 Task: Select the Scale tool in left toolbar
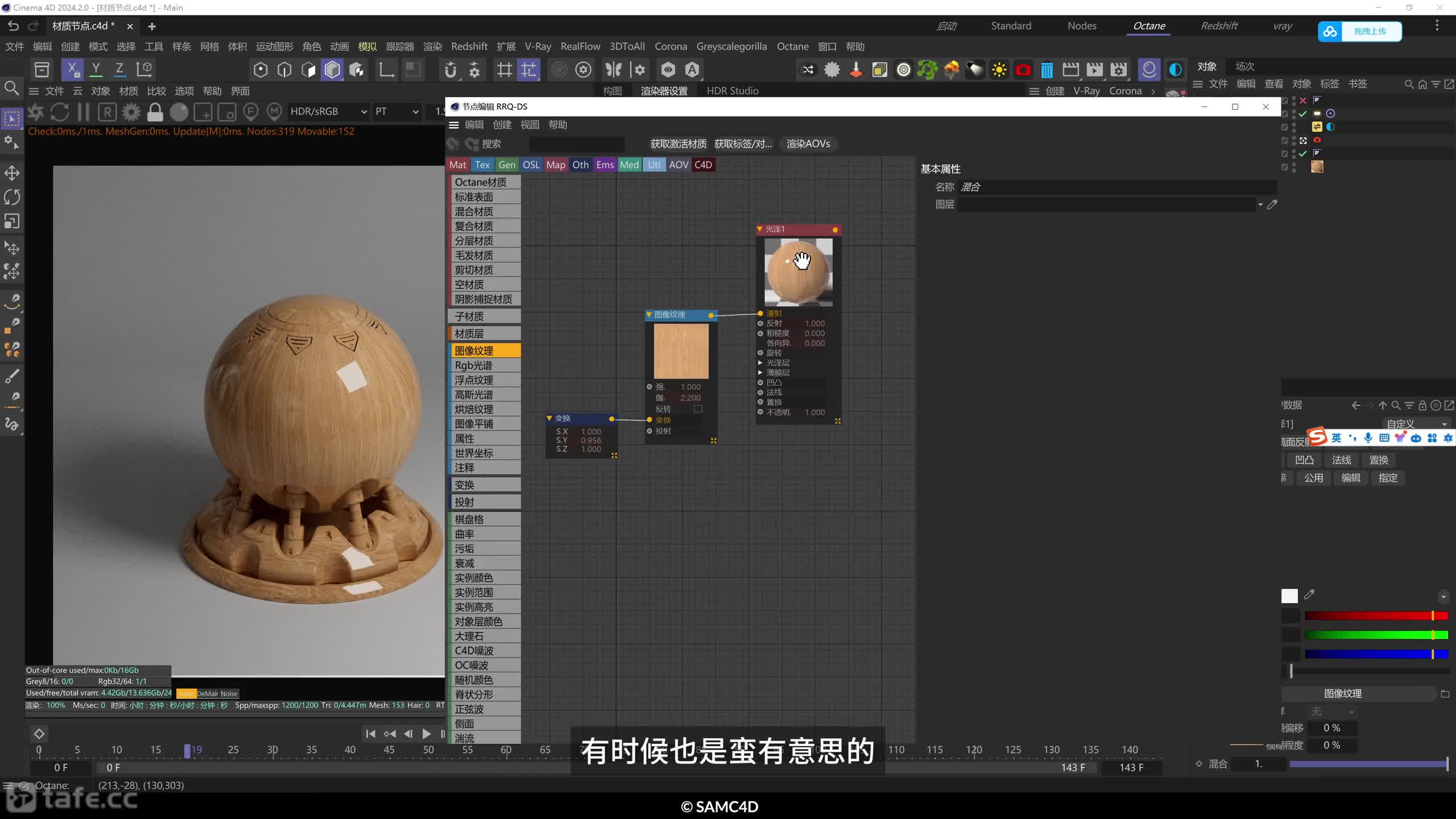(x=12, y=221)
